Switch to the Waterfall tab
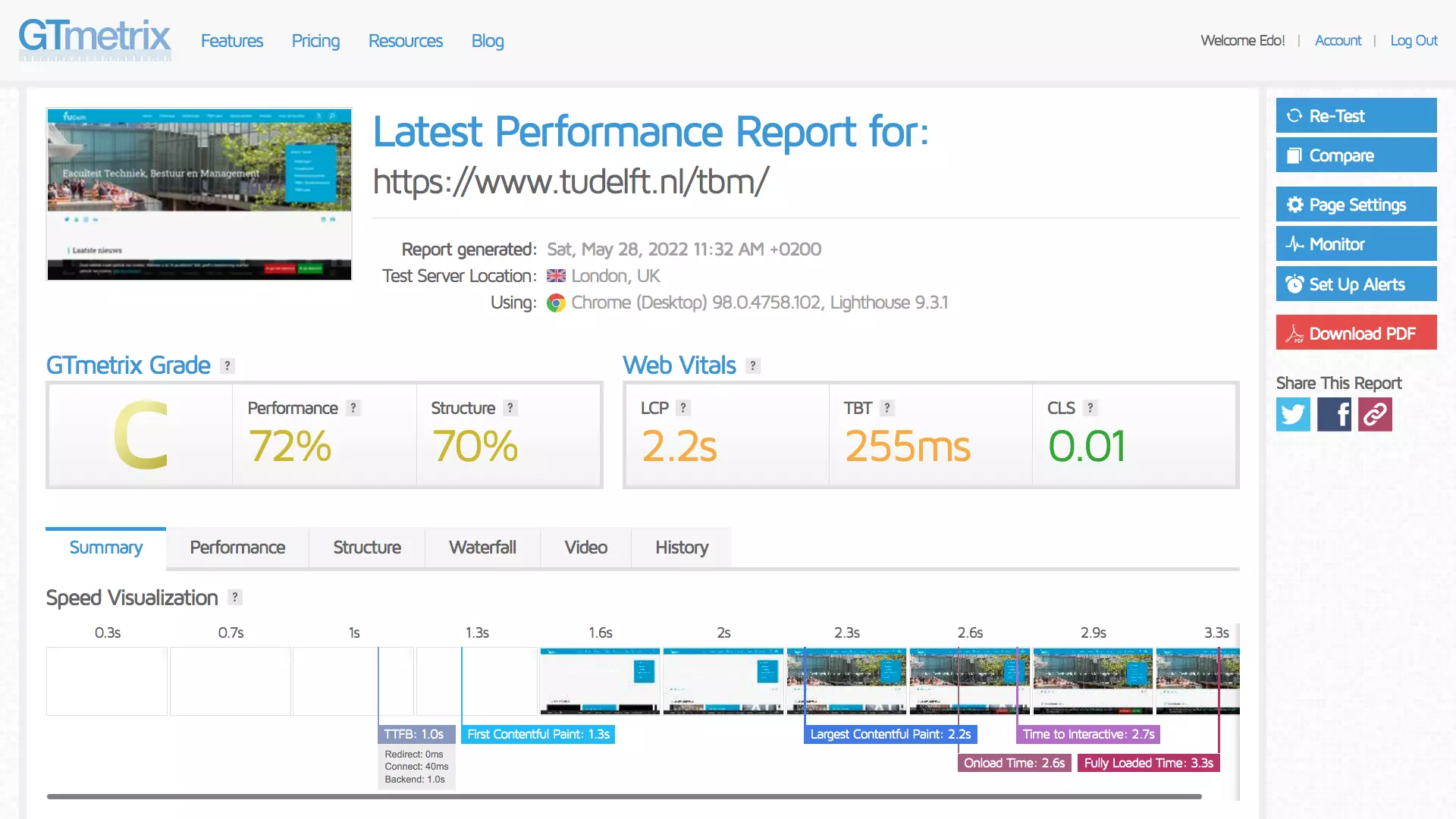Screen dimensions: 1456x819 click(x=482, y=547)
